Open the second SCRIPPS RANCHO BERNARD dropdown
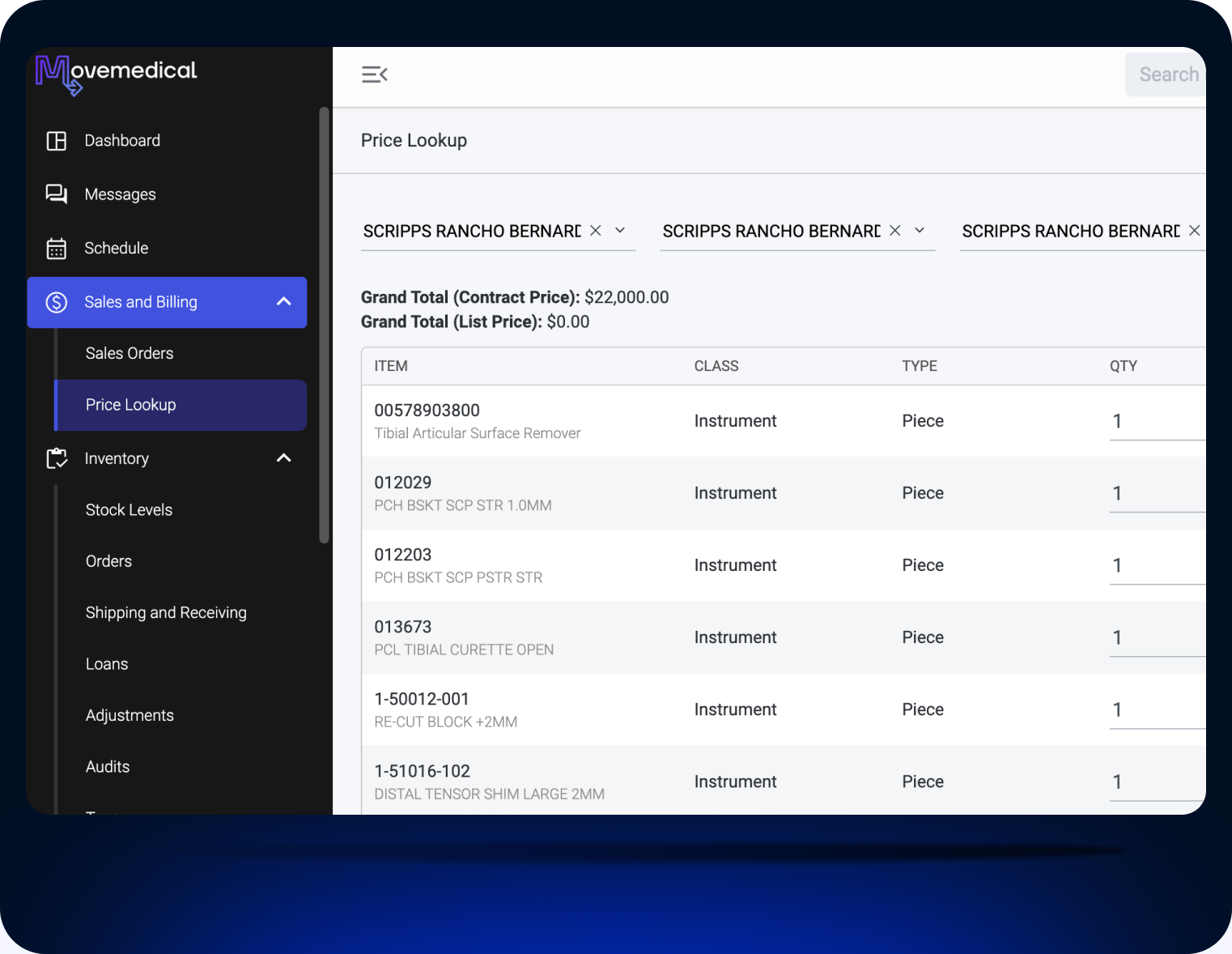1232x954 pixels. [x=920, y=230]
